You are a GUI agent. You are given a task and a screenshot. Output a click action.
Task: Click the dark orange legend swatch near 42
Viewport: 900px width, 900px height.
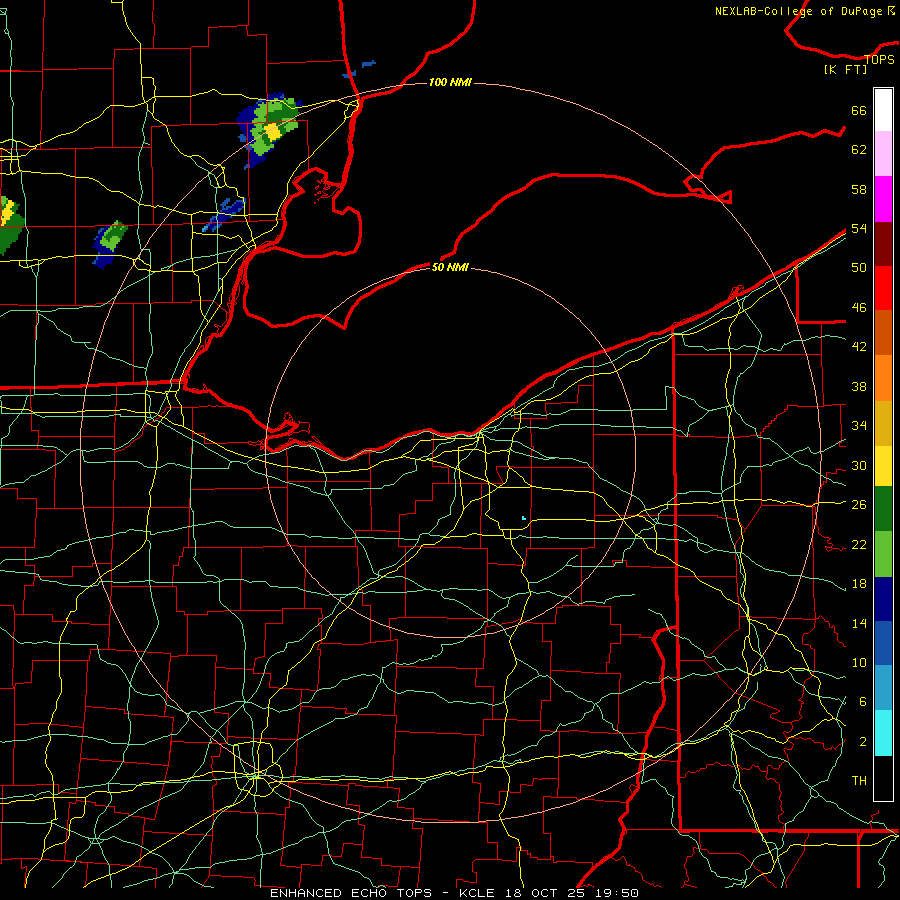[x=883, y=332]
